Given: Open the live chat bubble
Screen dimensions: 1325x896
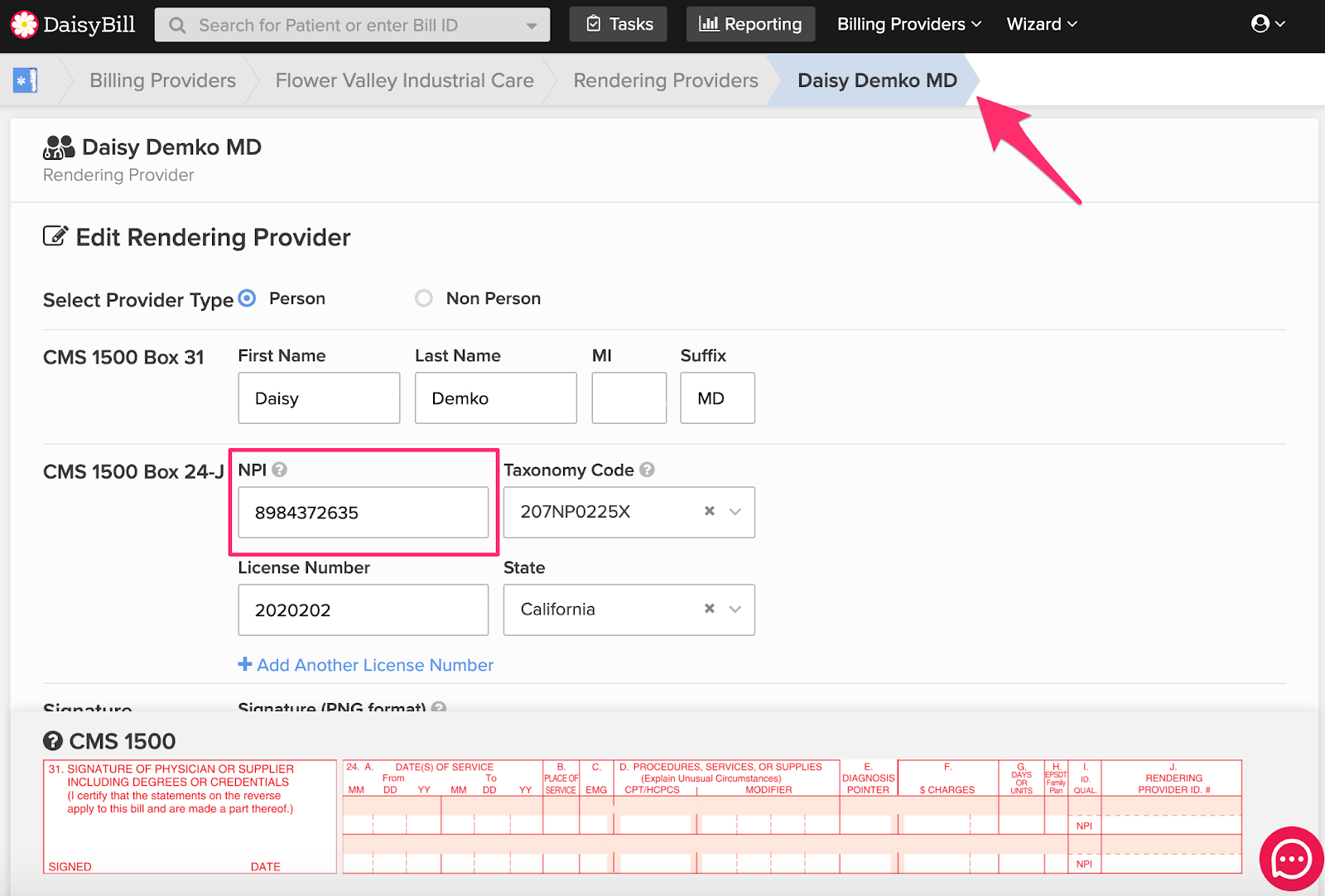Looking at the screenshot, I should click(x=1291, y=860).
